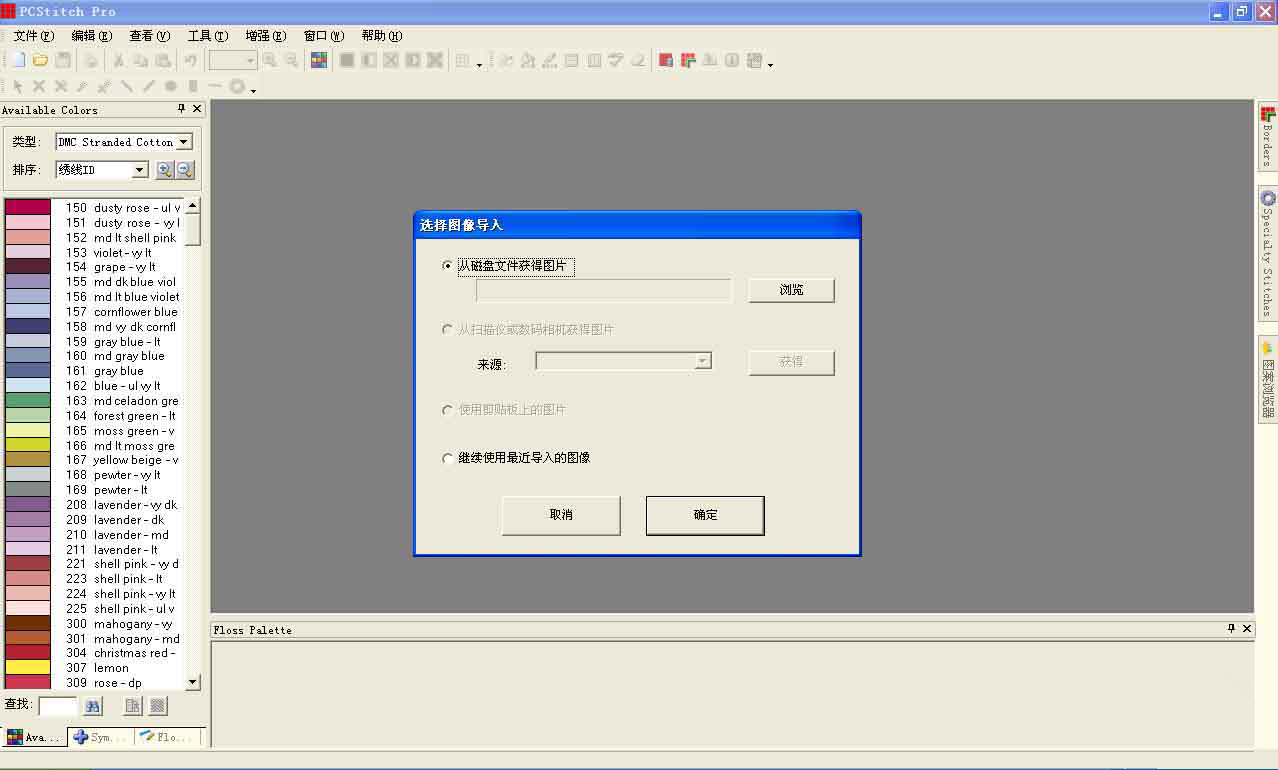1278x770 pixels.
Task: Click the colorful import image toolbar icon
Action: click(x=318, y=60)
